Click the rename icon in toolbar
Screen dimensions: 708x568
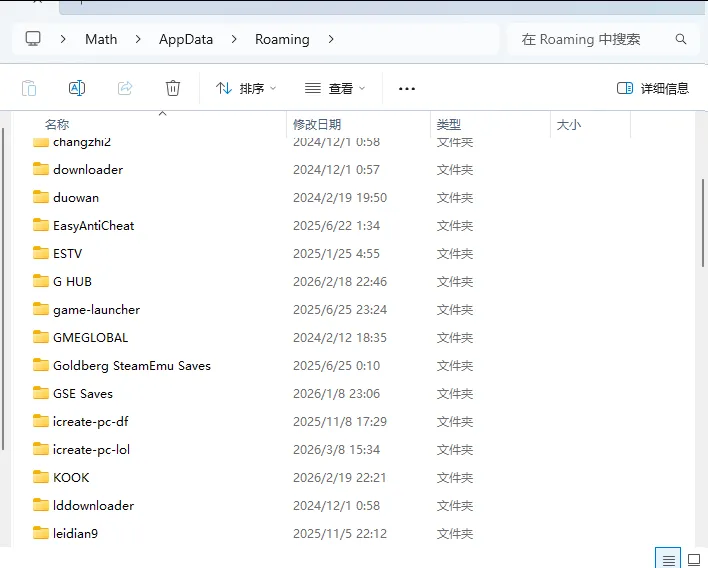[x=77, y=88]
